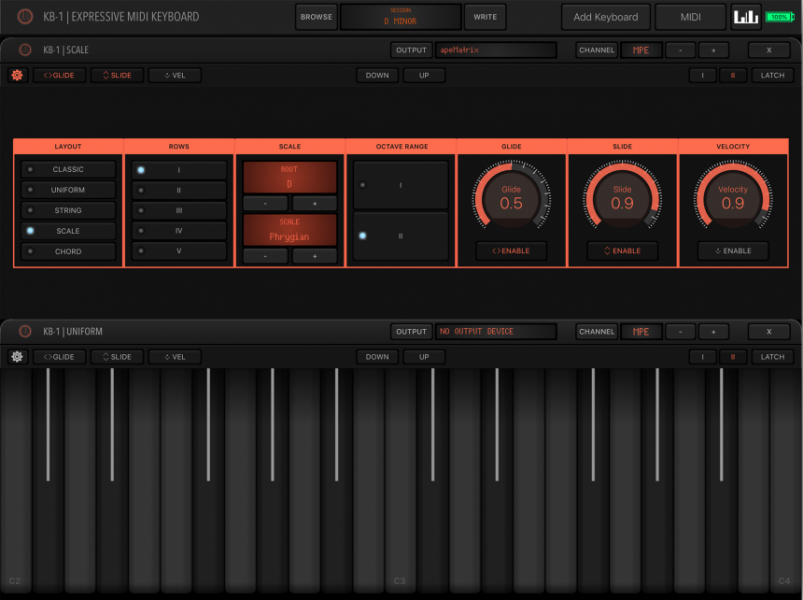
Task: Open the OUTPUT selector showing apeMatrix
Action: pos(497,49)
